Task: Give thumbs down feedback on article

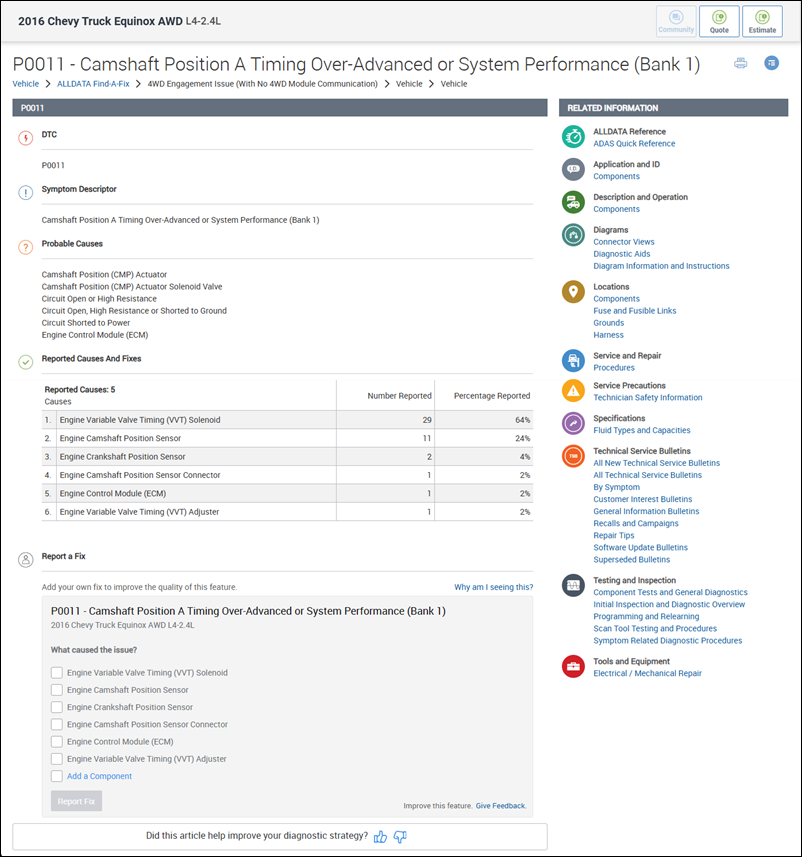Action: pos(400,837)
